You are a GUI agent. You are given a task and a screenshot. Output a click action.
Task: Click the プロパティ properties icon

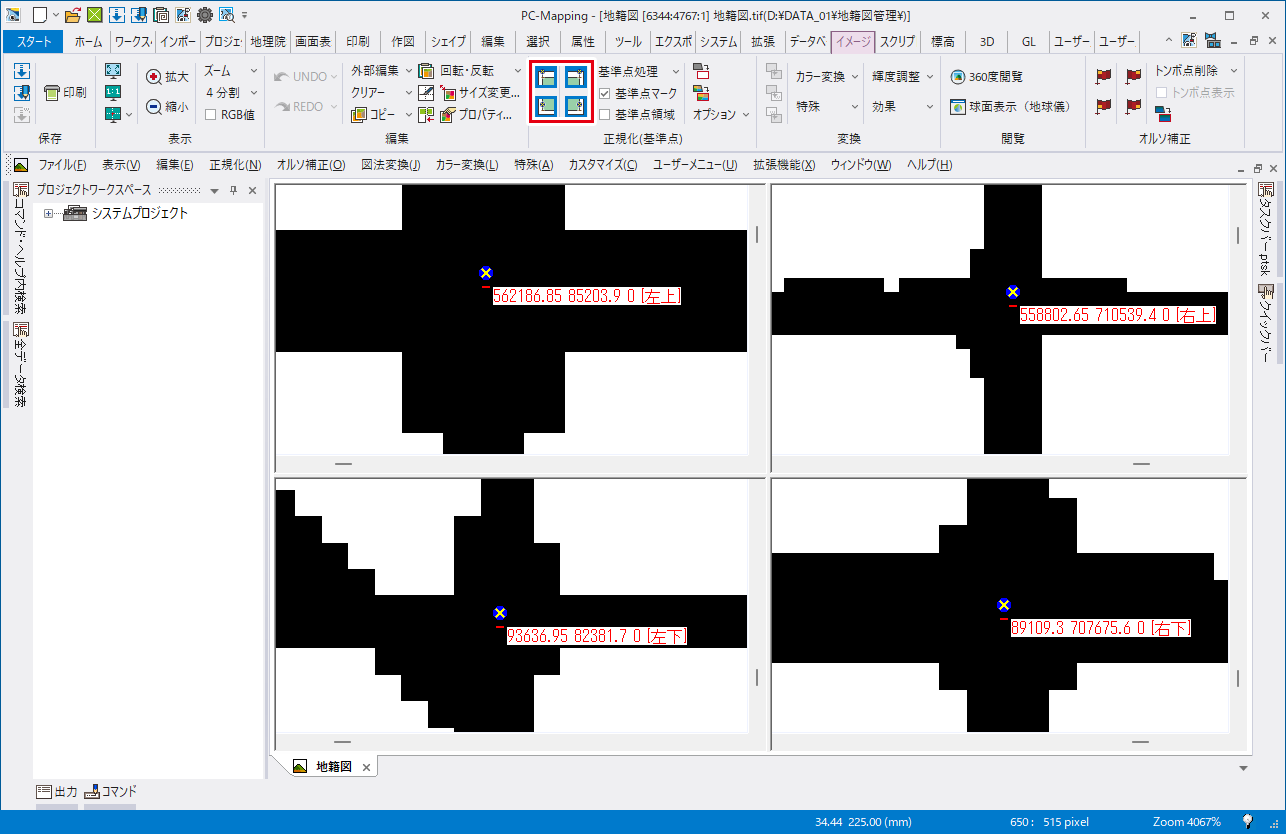[x=448, y=115]
